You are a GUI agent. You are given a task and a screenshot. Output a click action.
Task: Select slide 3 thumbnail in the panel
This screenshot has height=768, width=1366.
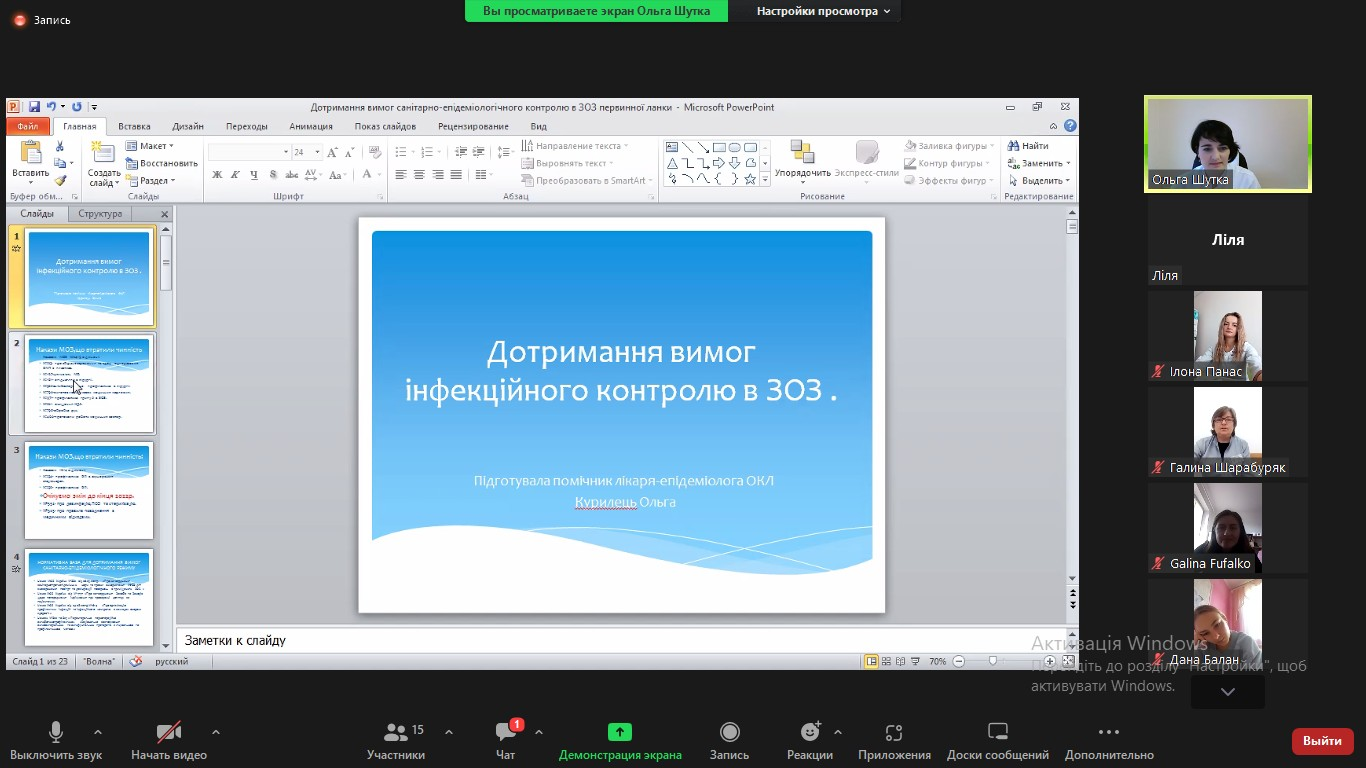pyautogui.click(x=89, y=491)
